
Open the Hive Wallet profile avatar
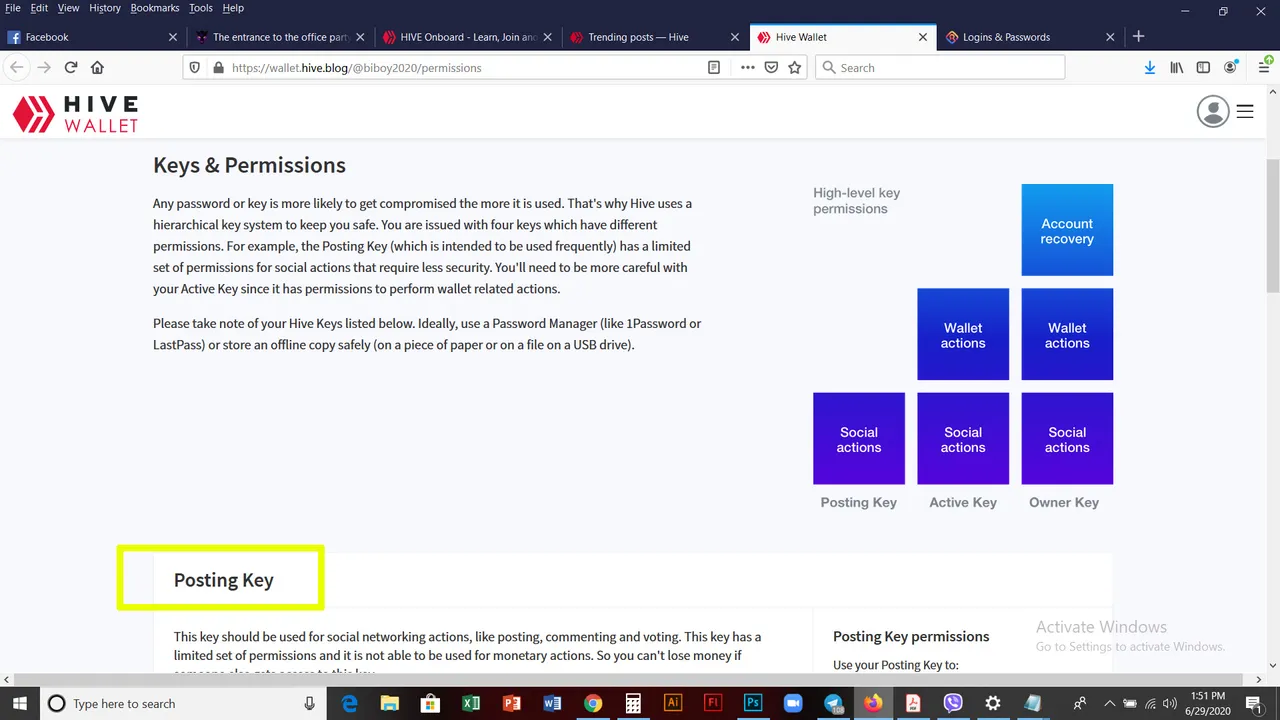coord(1213,111)
